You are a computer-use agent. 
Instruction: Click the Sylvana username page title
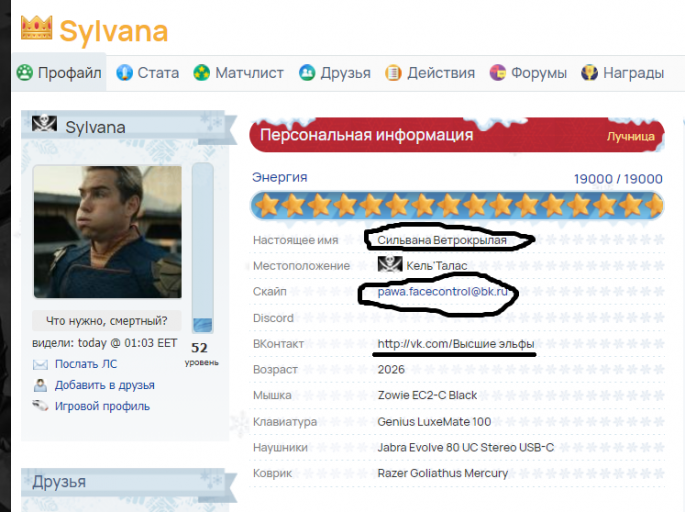pos(113,31)
